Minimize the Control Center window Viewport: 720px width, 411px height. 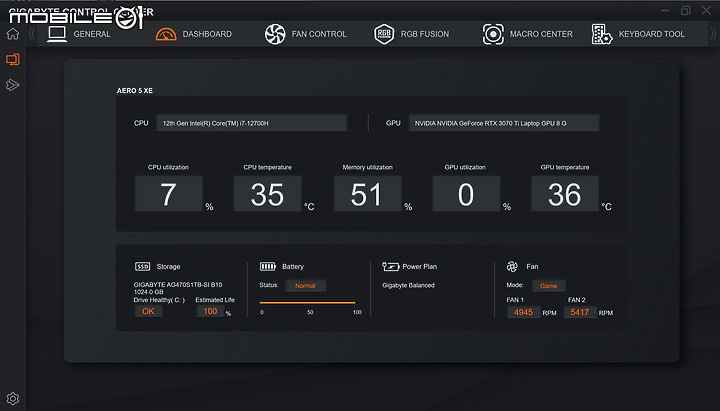tap(665, 10)
